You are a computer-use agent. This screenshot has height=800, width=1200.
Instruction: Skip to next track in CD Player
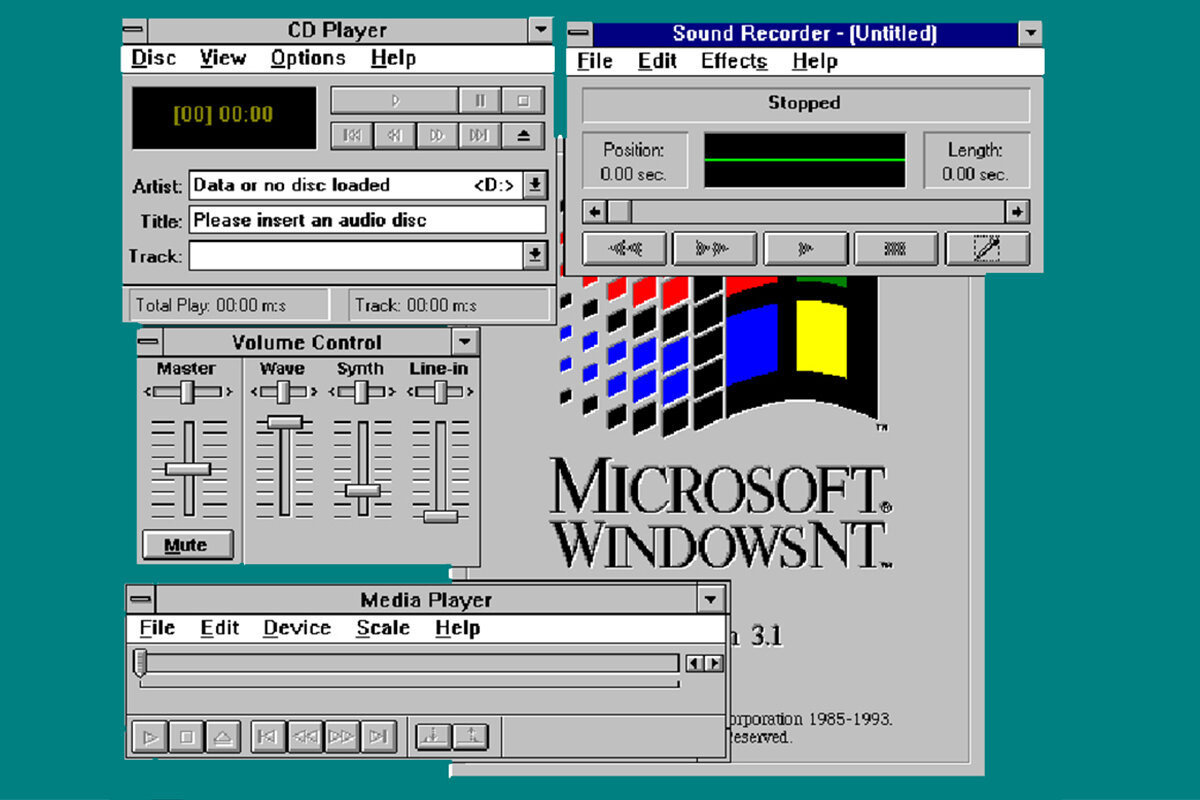(x=479, y=135)
